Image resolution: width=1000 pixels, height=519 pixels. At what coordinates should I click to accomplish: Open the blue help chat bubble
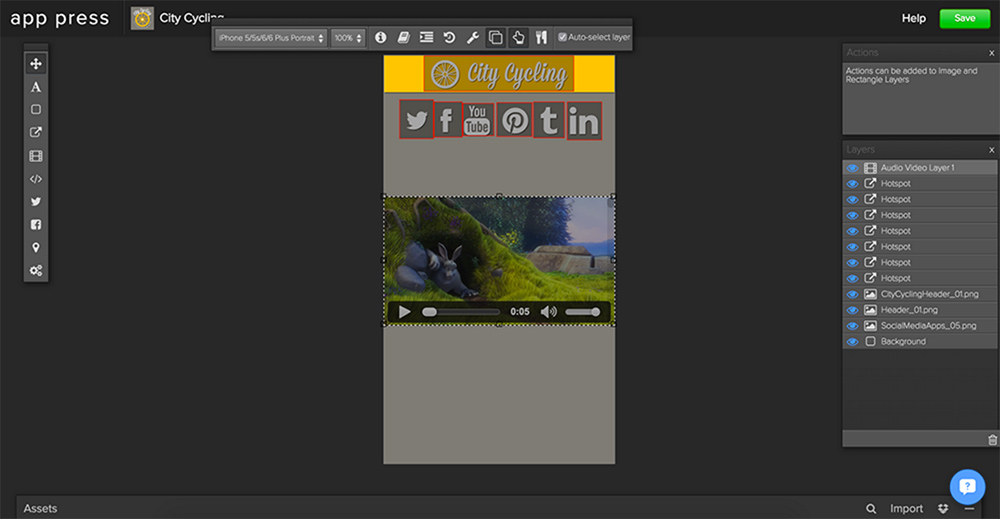tap(967, 487)
